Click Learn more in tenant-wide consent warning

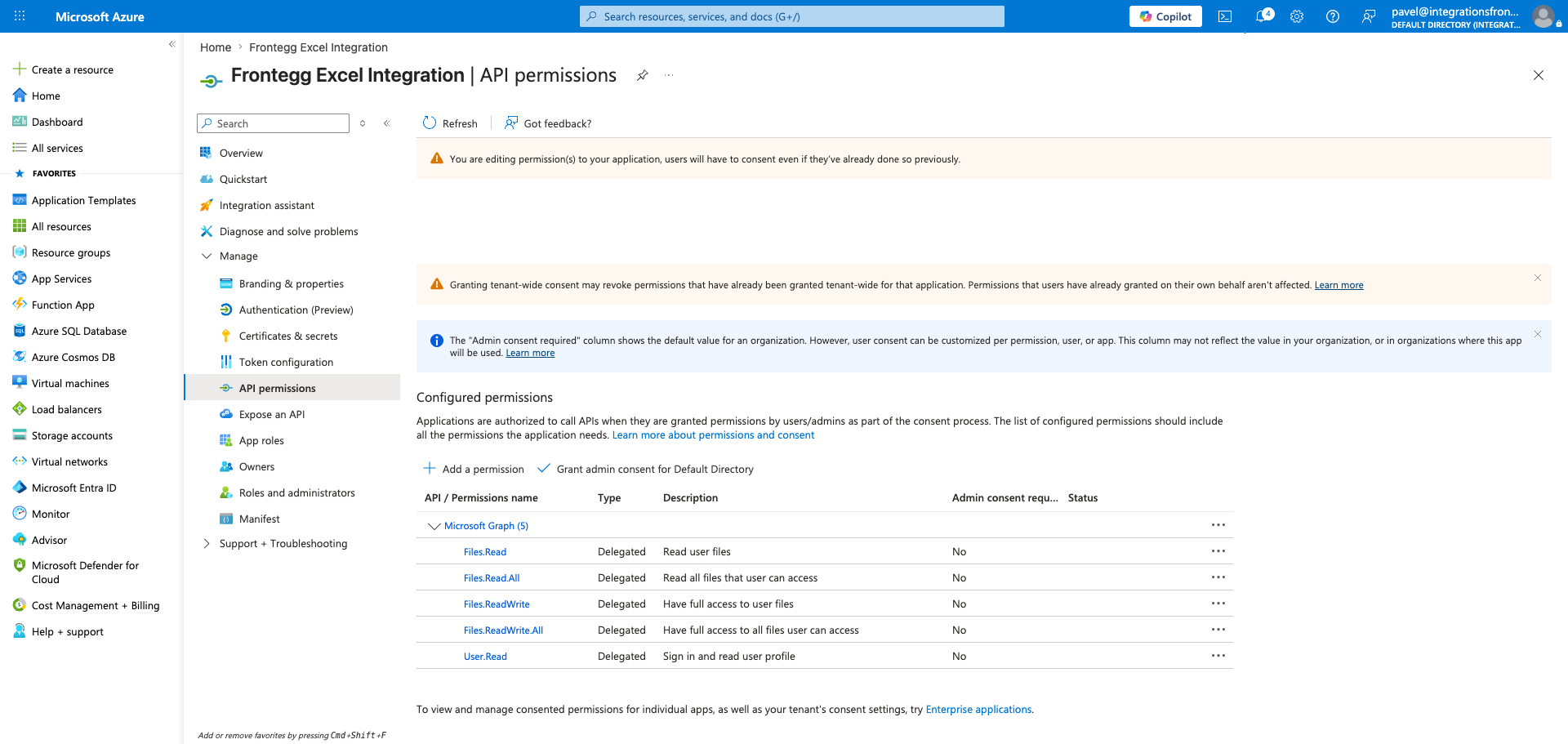click(x=1339, y=285)
